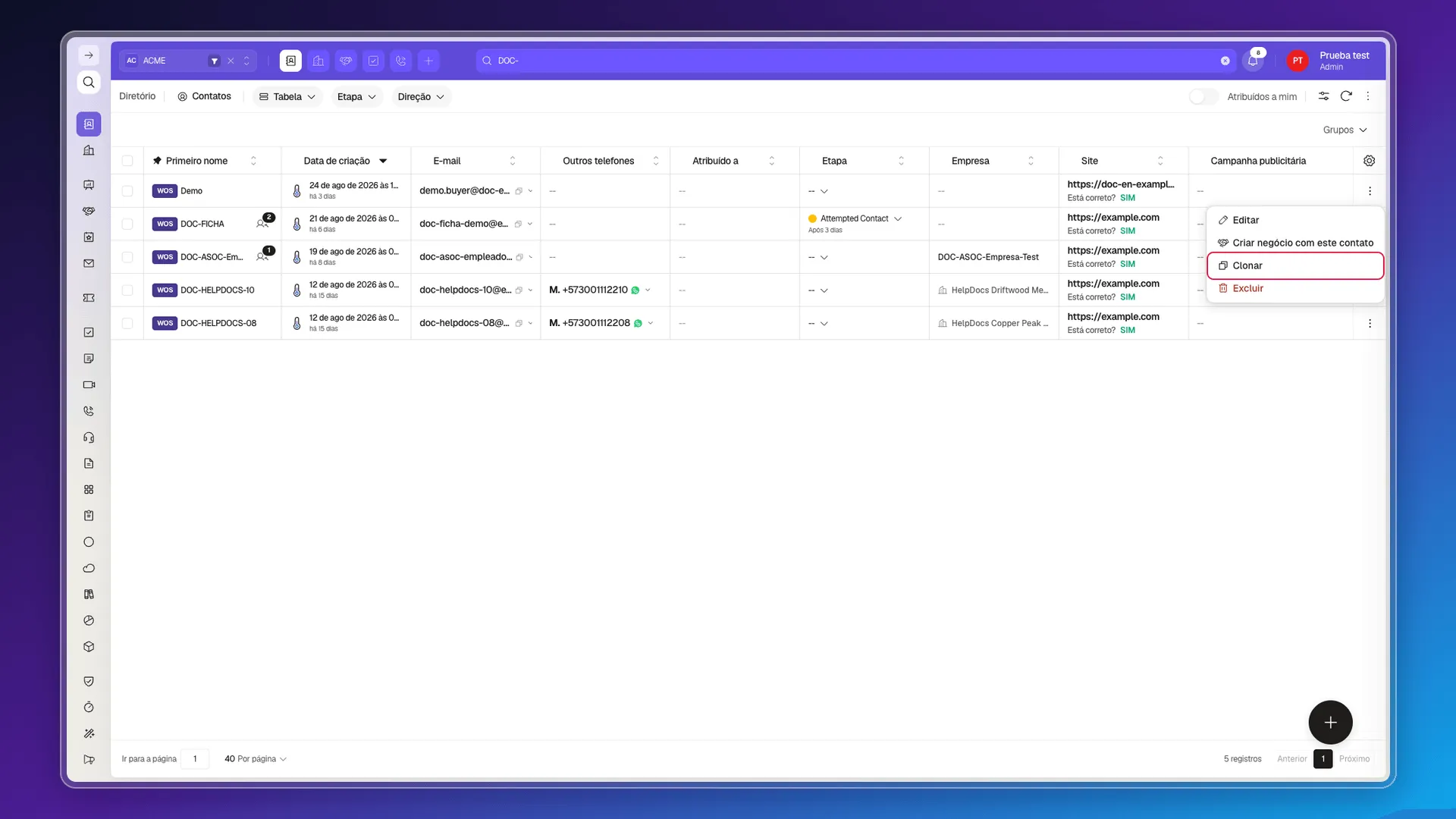Click the round plus add button

click(x=1330, y=722)
